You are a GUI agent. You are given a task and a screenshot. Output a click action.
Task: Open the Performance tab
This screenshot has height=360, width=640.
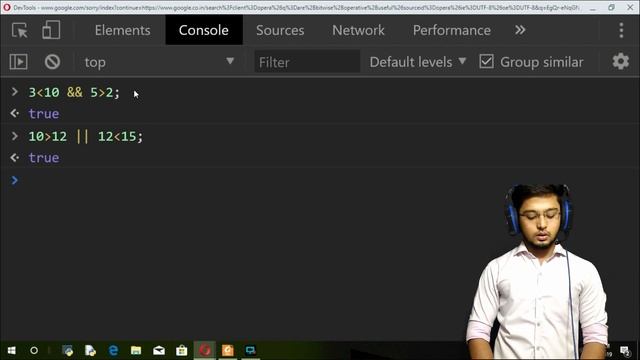(x=451, y=30)
